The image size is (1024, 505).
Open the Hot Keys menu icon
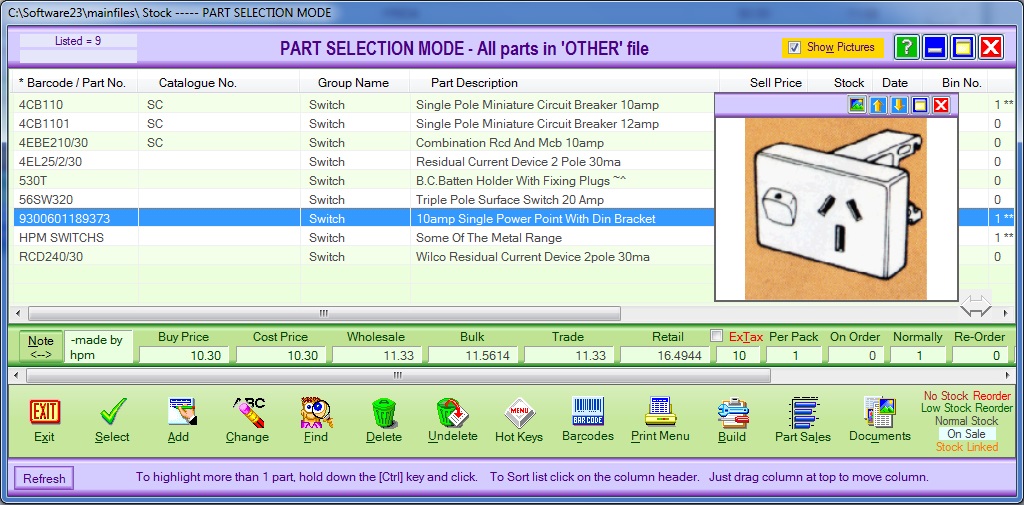(x=519, y=413)
